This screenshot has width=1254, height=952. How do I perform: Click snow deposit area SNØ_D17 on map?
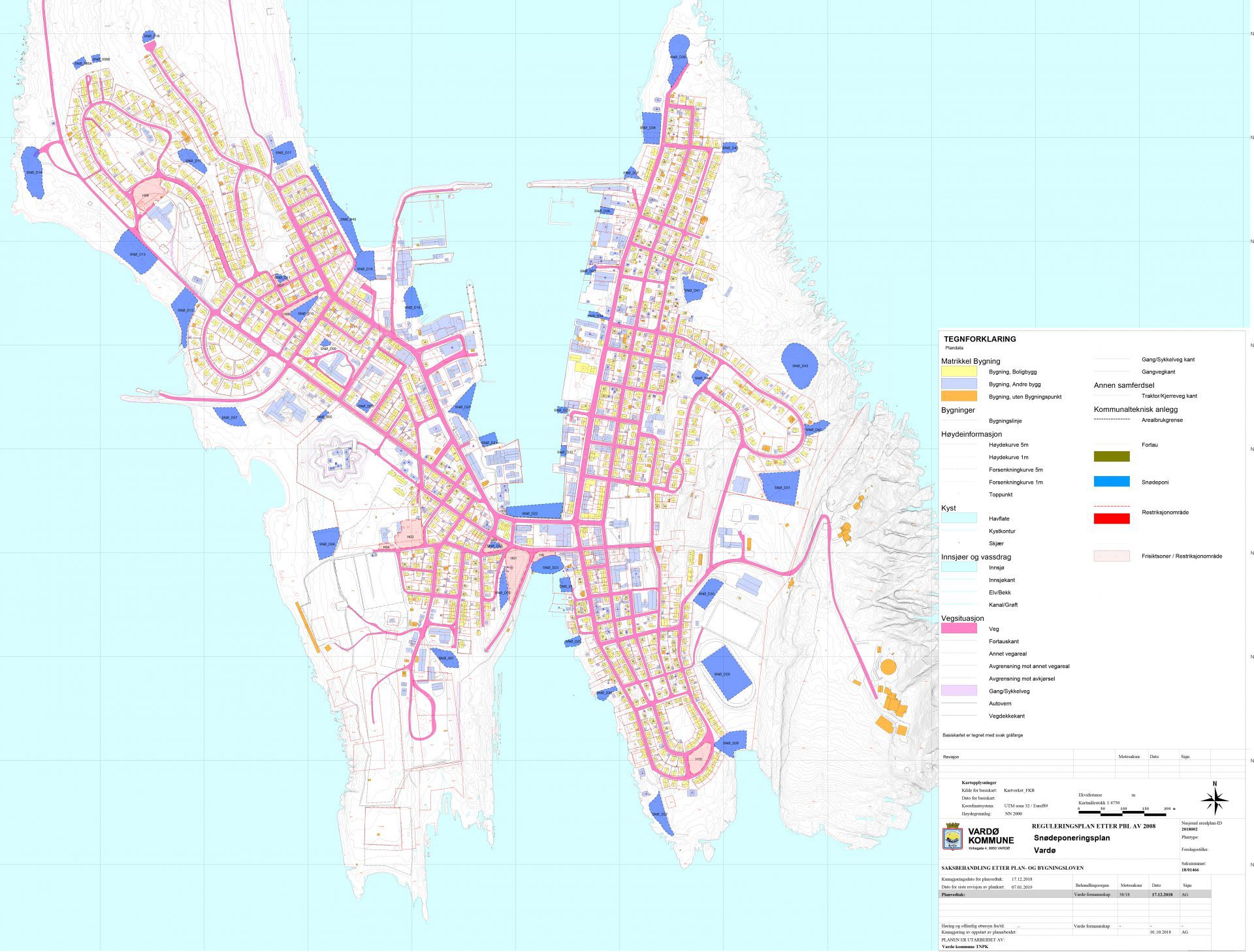284,152
